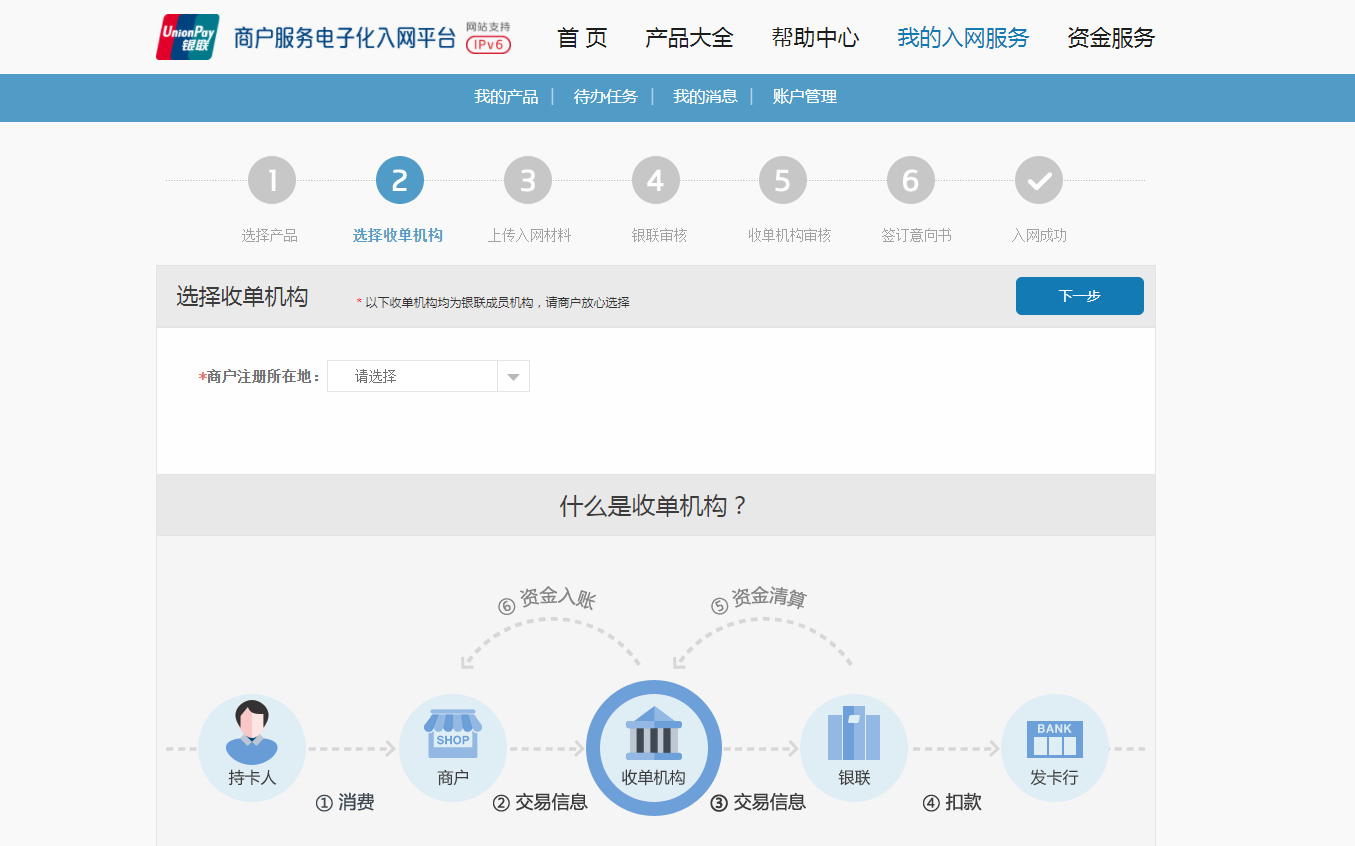Select the 请选择 region combo box
This screenshot has height=846, width=1355.
tap(428, 376)
